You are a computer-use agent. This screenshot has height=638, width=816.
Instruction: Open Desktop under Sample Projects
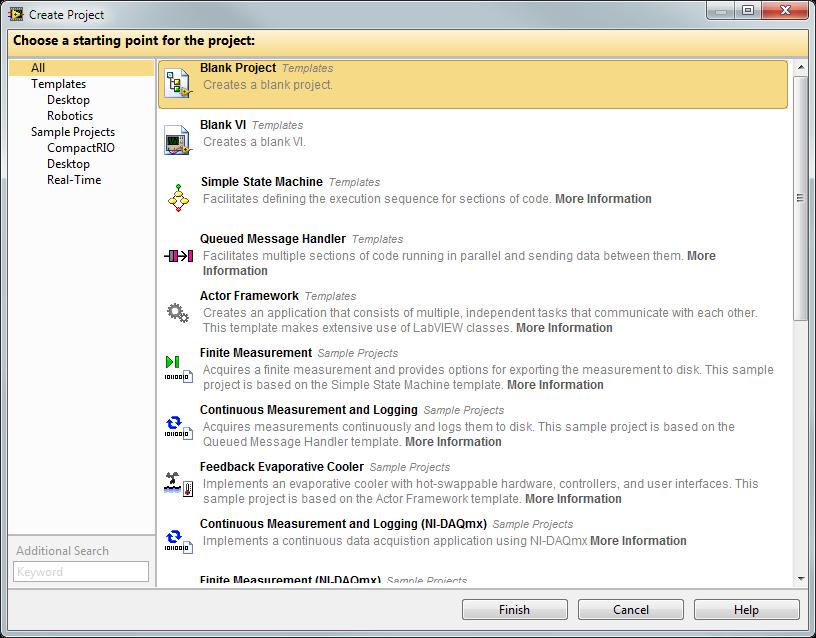68,164
